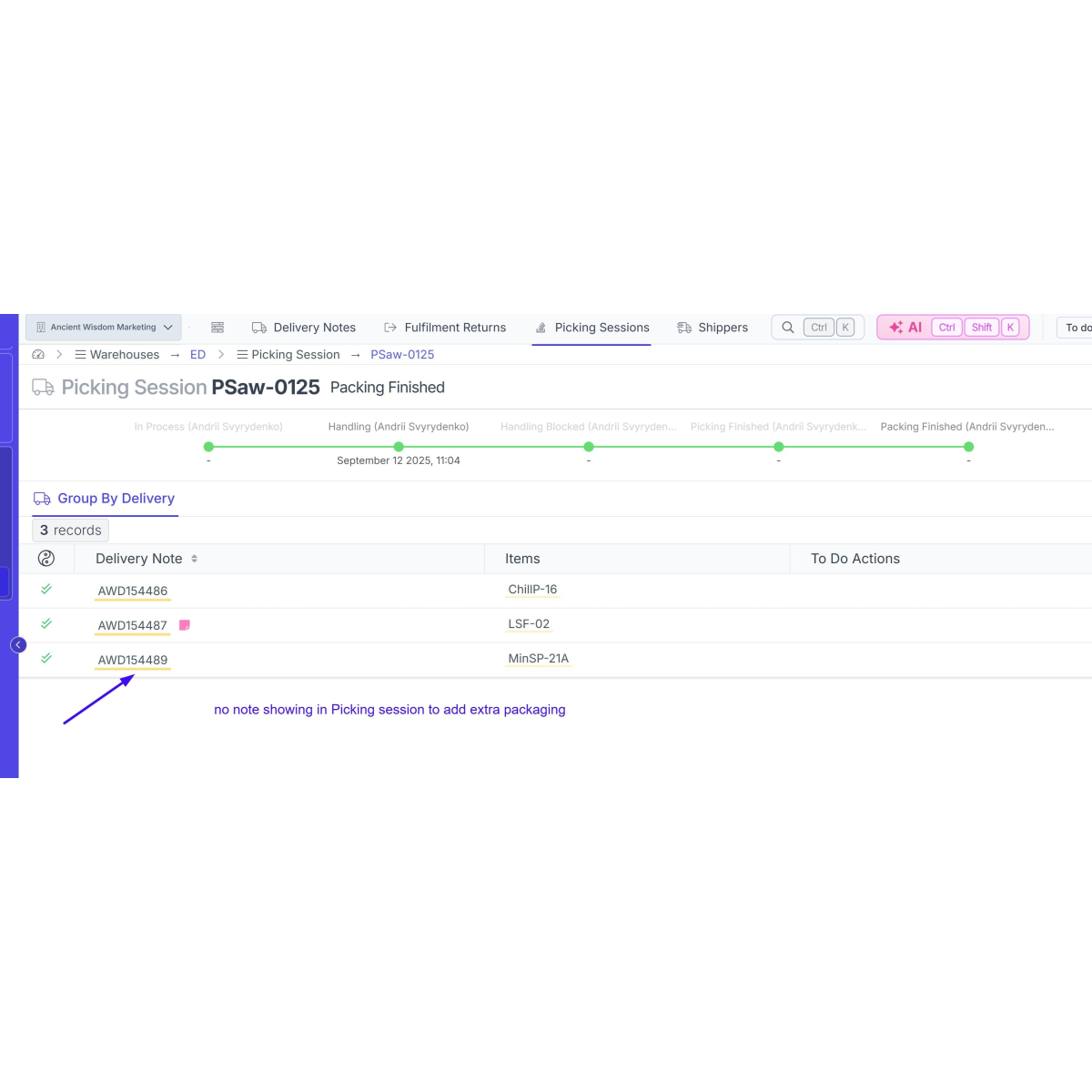
Task: Click the yin-yang icon in table header
Action: pyautogui.click(x=46, y=559)
